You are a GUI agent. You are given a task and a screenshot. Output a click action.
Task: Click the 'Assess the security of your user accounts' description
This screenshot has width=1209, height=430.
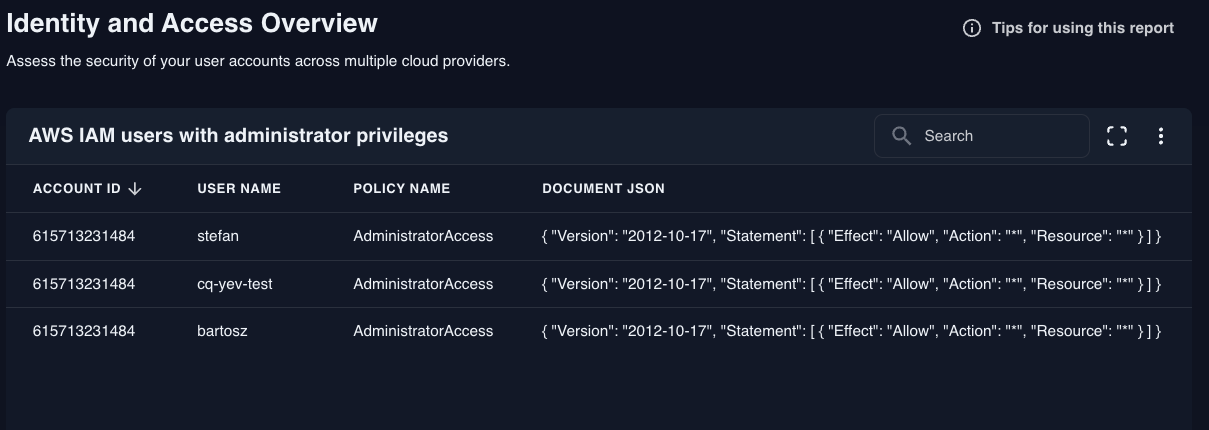[258, 61]
